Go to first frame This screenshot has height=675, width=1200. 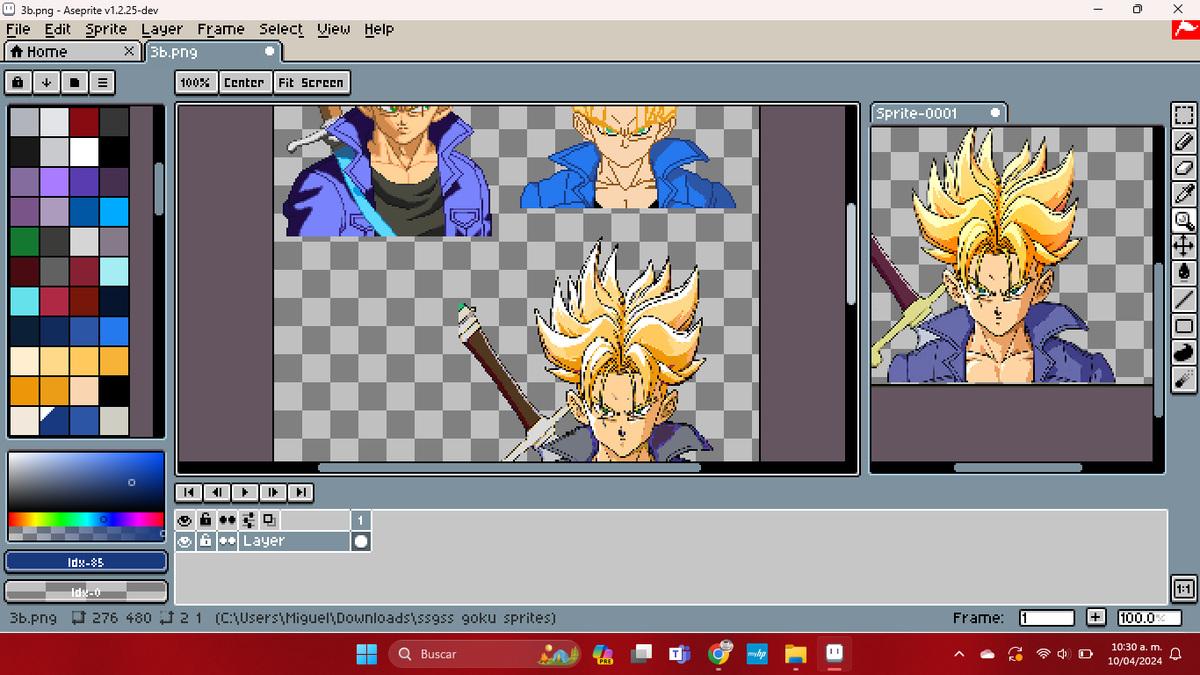[188, 492]
